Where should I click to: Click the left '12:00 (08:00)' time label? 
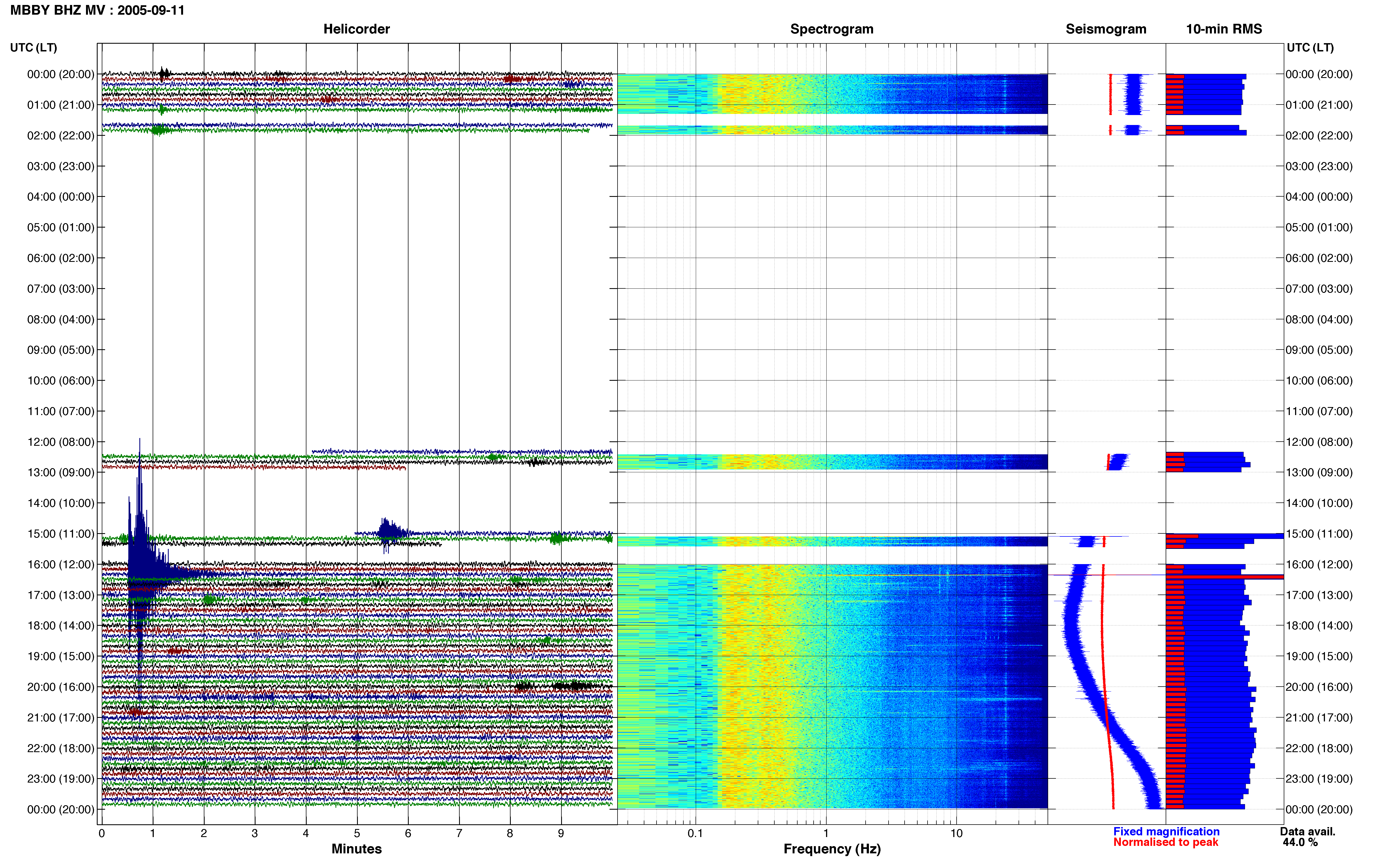[61, 442]
